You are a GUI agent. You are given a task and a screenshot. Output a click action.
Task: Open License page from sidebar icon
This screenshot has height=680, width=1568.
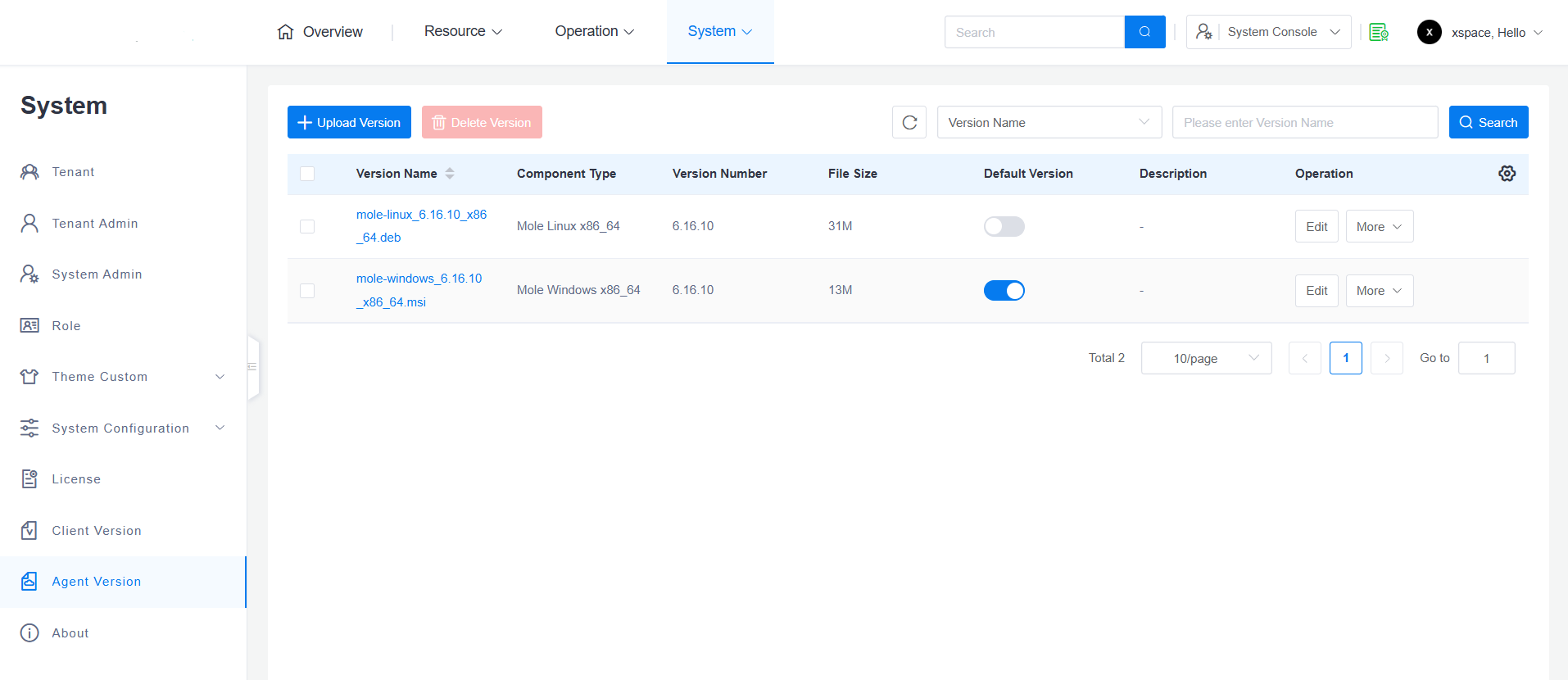tap(29, 479)
